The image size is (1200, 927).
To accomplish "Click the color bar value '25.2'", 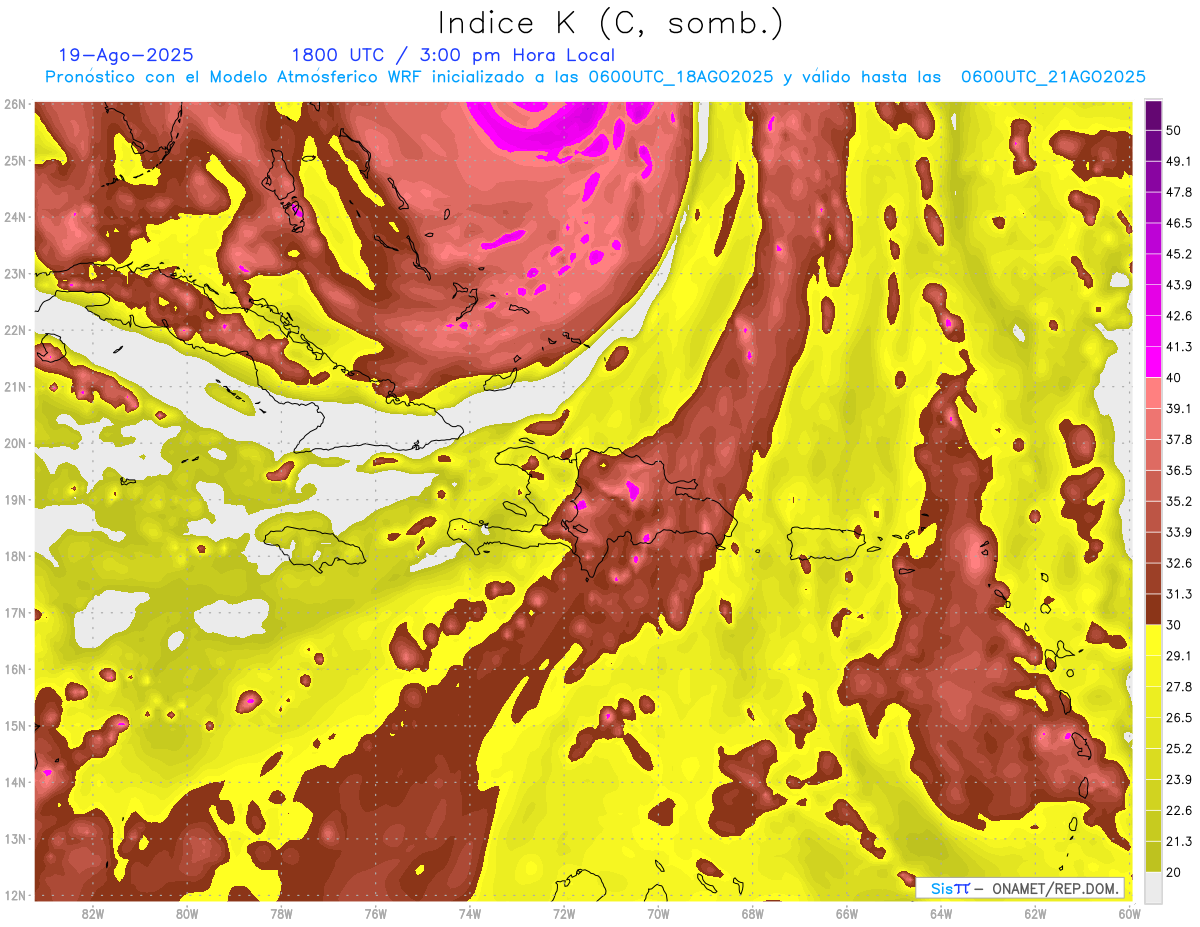I will click(1178, 749).
